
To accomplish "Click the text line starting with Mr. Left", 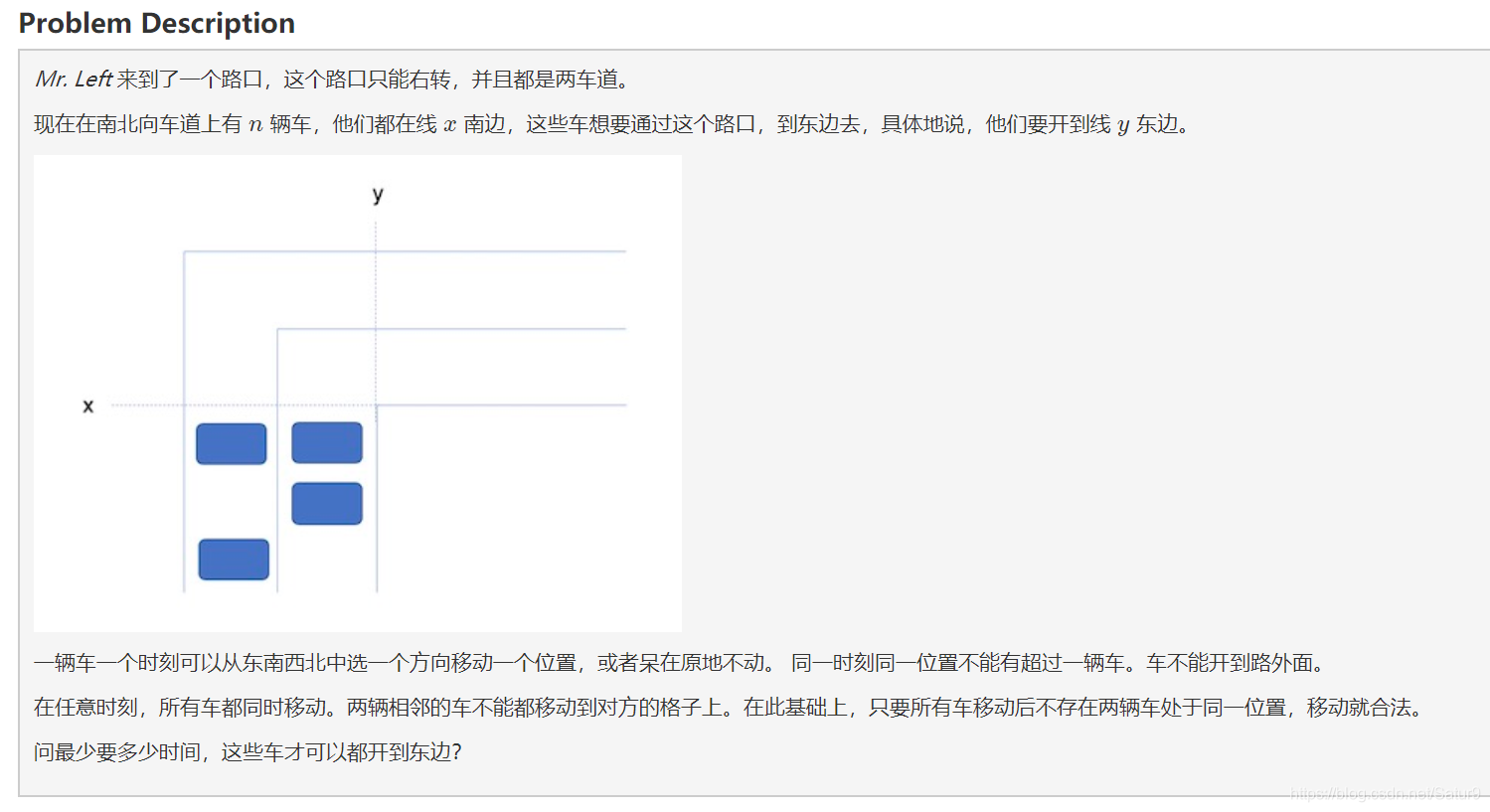I will [333, 79].
